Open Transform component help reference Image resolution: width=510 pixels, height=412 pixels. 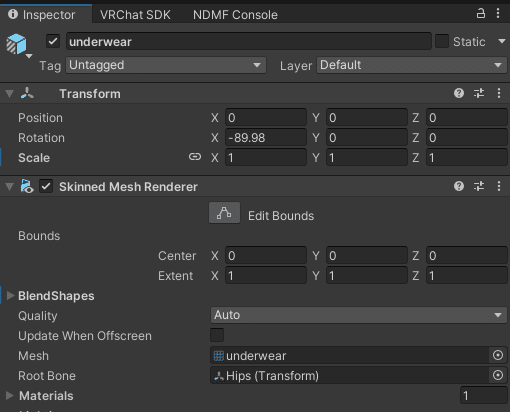coord(459,93)
